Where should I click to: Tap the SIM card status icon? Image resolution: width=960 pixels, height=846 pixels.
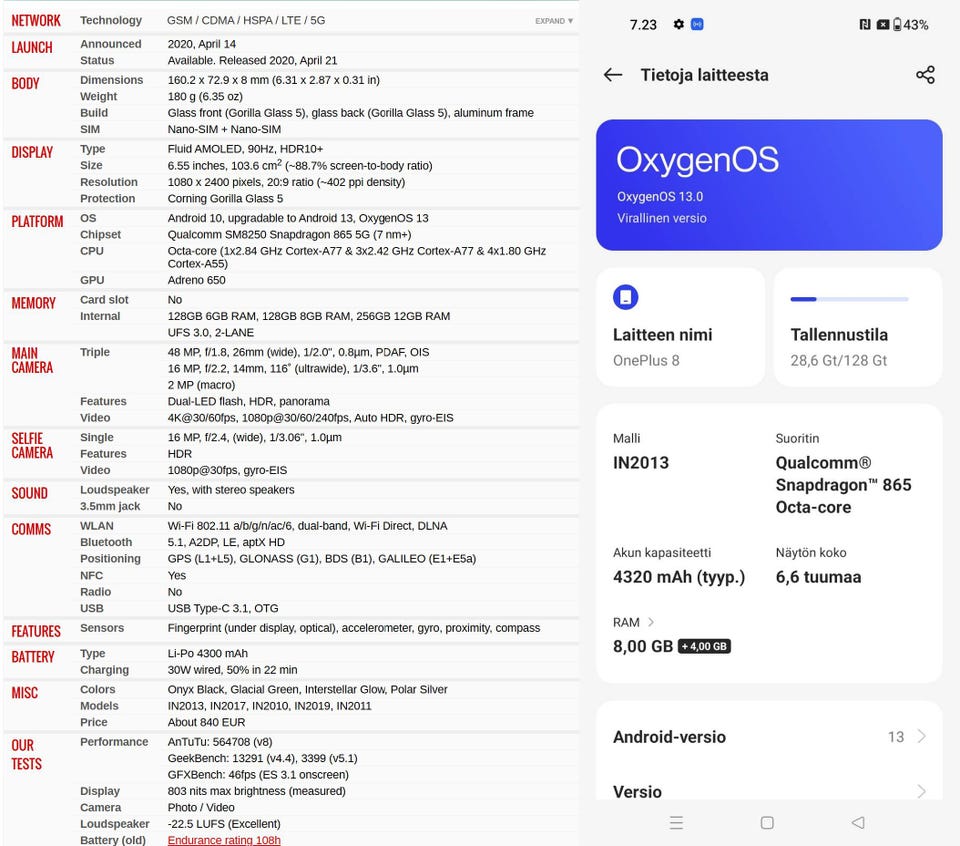pos(882,24)
